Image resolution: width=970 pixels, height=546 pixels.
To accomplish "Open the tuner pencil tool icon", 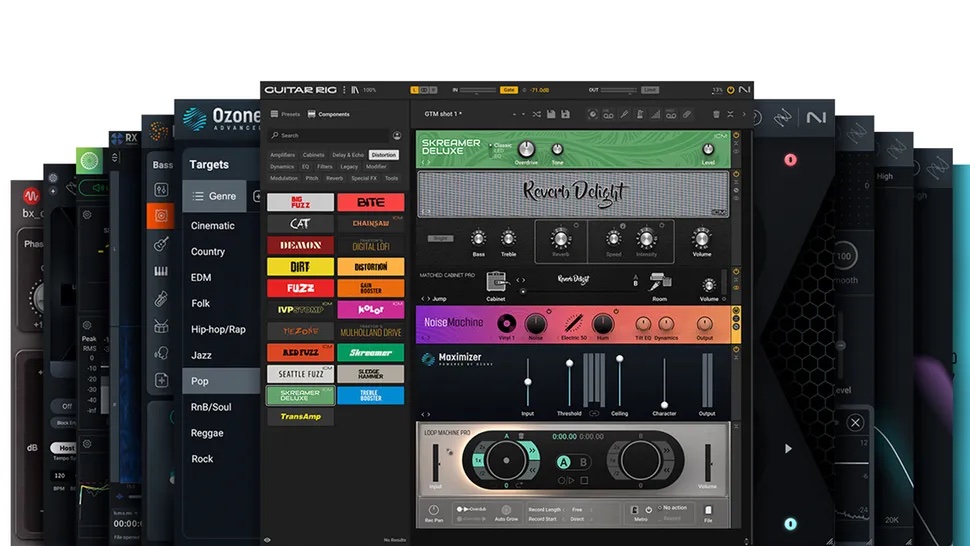I will point(624,114).
